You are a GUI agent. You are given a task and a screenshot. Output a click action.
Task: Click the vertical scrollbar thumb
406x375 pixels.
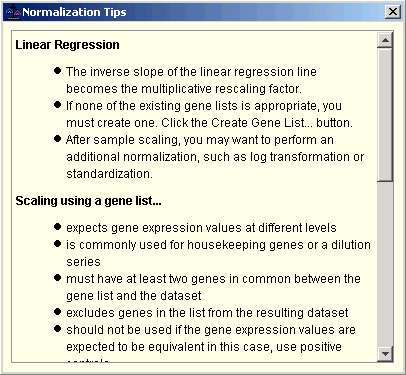coord(385,115)
